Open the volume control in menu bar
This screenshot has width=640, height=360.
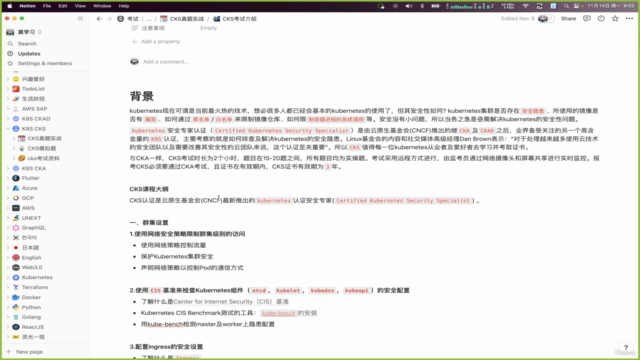(409, 6)
